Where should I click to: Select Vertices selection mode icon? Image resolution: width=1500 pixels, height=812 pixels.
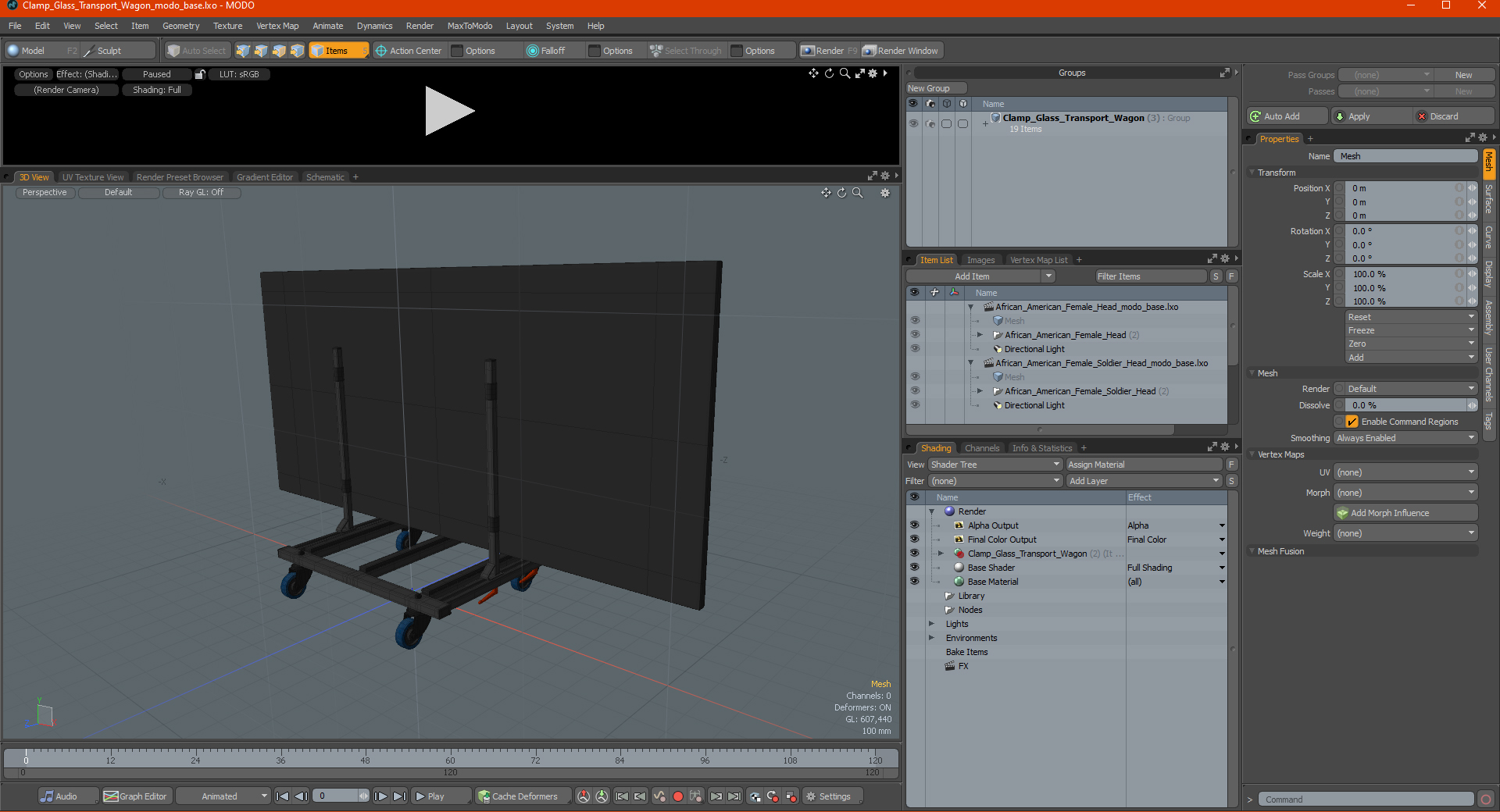[x=243, y=51]
